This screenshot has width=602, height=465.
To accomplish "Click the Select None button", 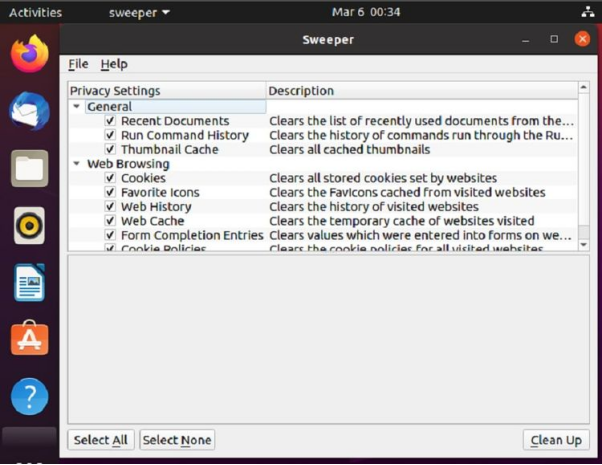I will coord(177,440).
